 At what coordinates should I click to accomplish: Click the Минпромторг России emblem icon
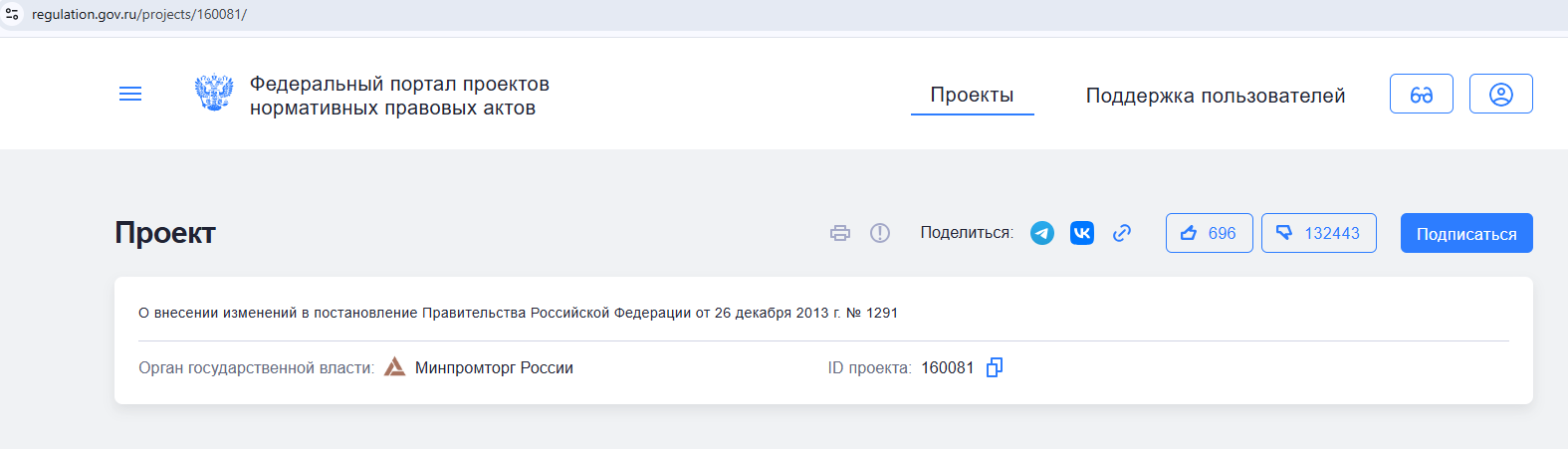coord(395,367)
